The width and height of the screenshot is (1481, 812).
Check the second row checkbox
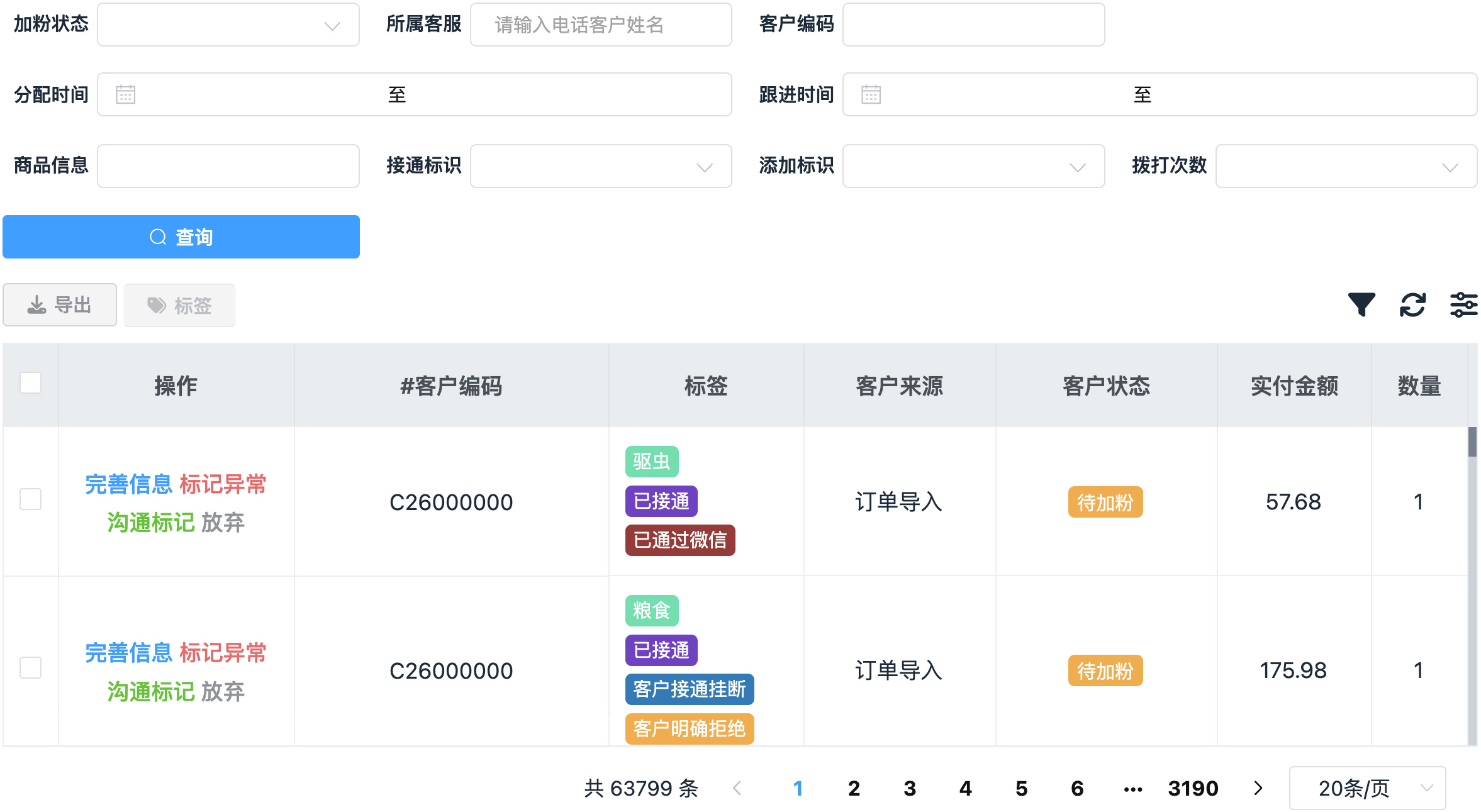(x=30, y=668)
